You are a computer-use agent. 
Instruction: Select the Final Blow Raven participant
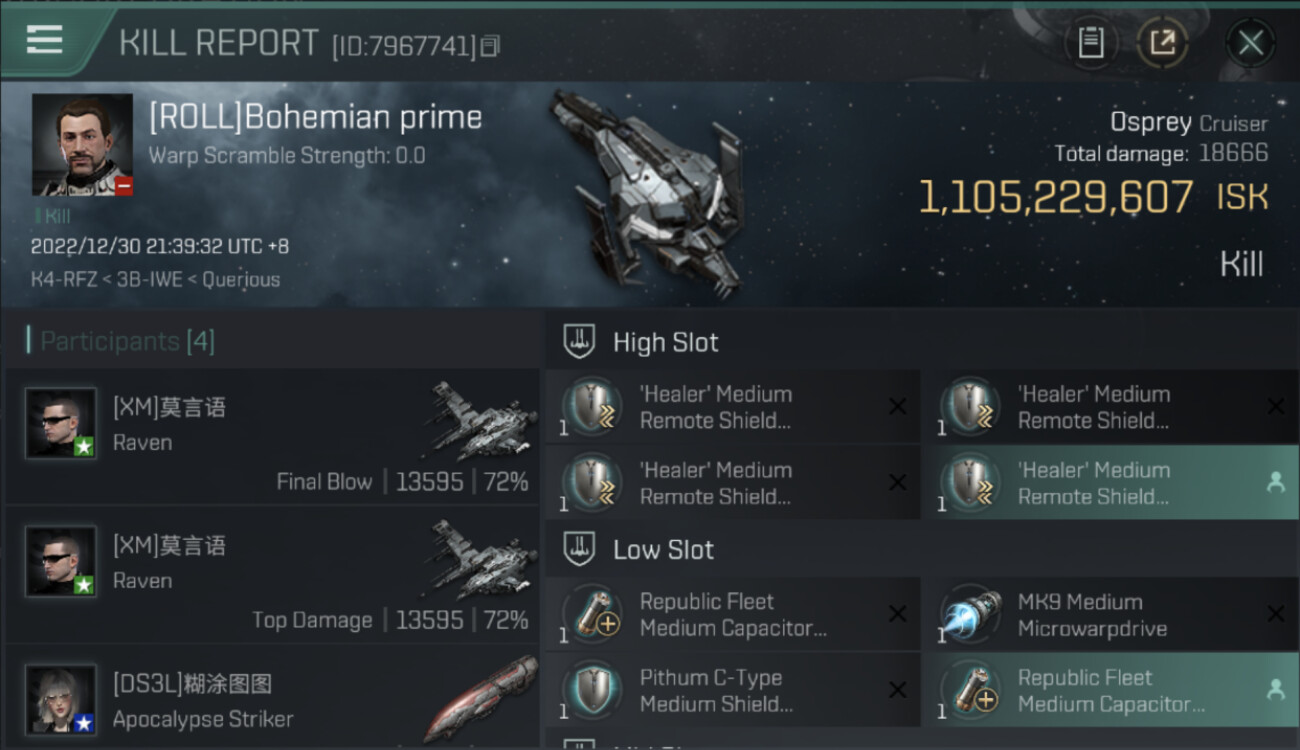pyautogui.click(x=272, y=436)
